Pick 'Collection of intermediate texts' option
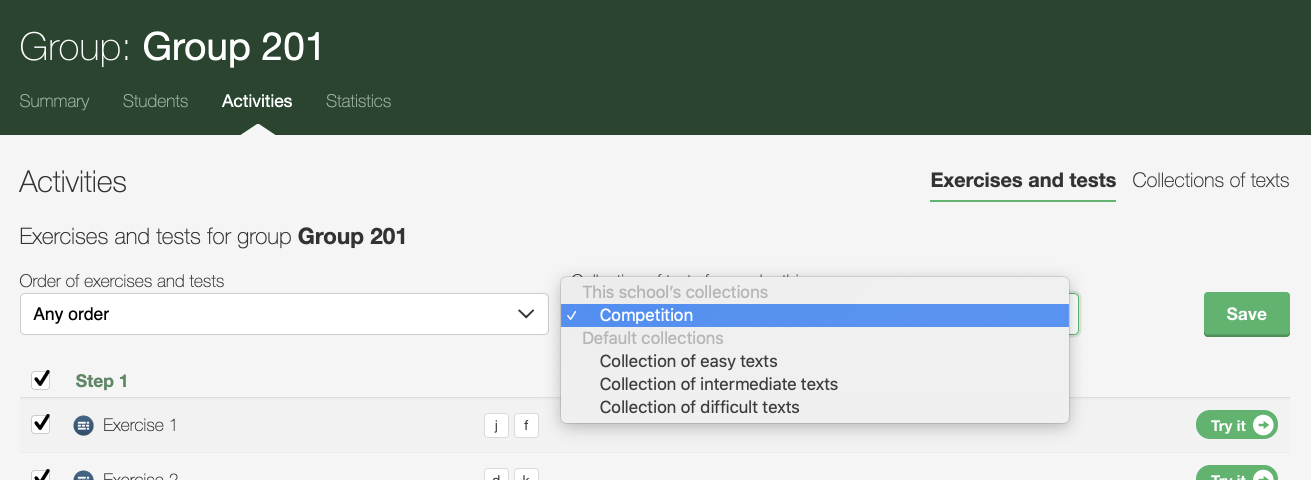The image size is (1311, 480). pyautogui.click(x=718, y=384)
